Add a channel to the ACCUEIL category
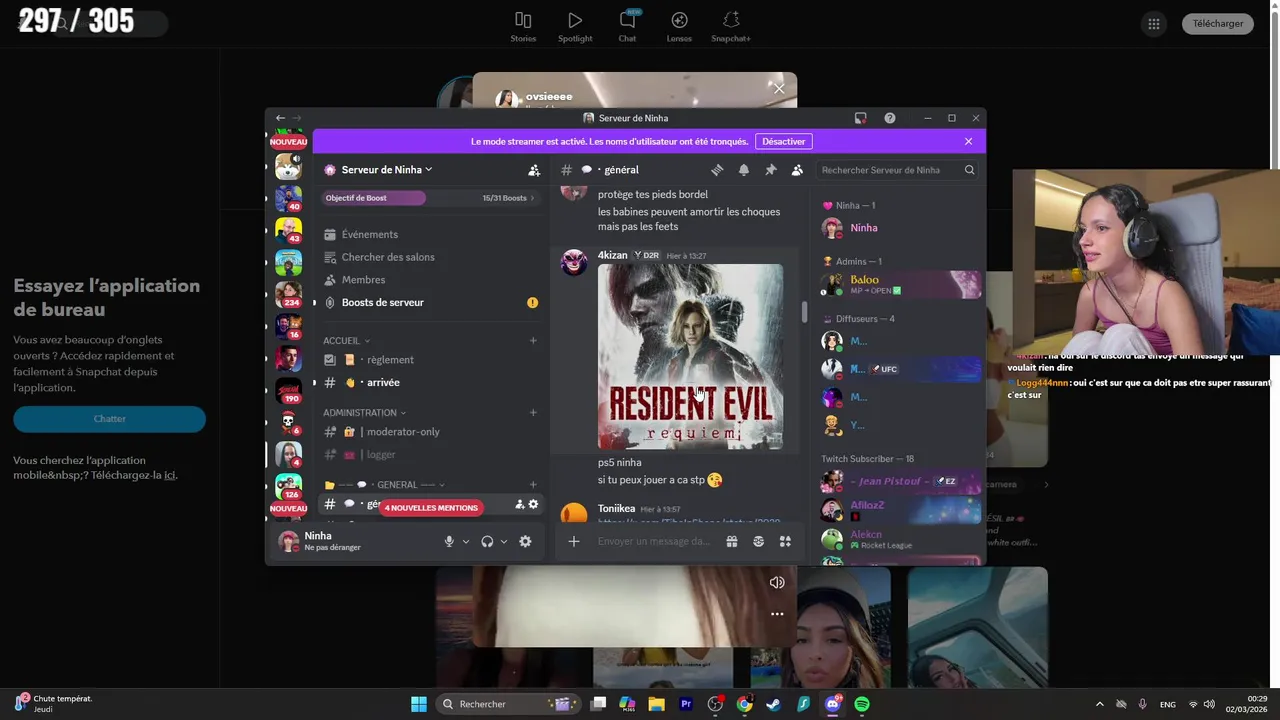 pos(533,341)
